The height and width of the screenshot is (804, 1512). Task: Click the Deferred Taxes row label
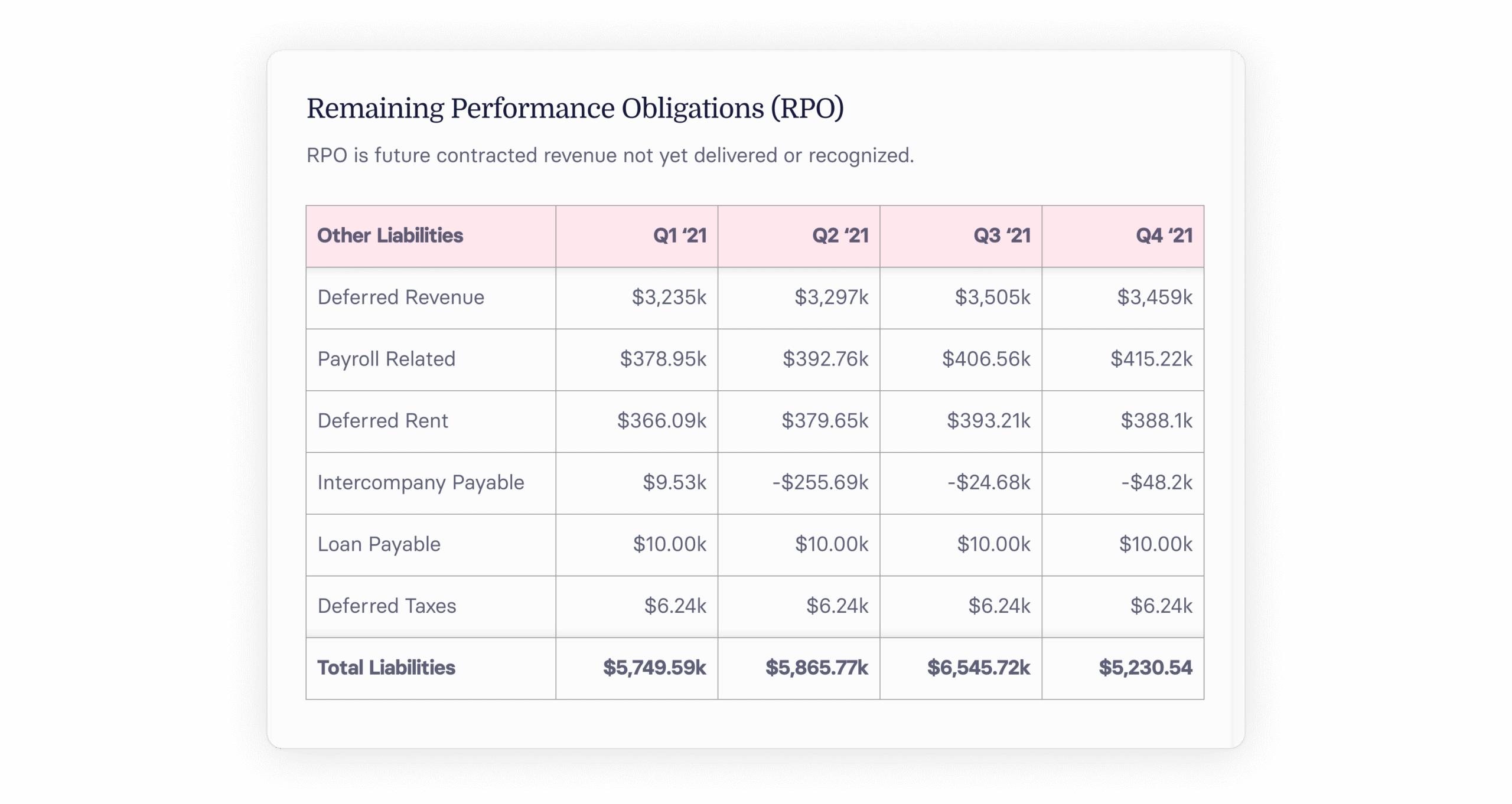pyautogui.click(x=387, y=606)
